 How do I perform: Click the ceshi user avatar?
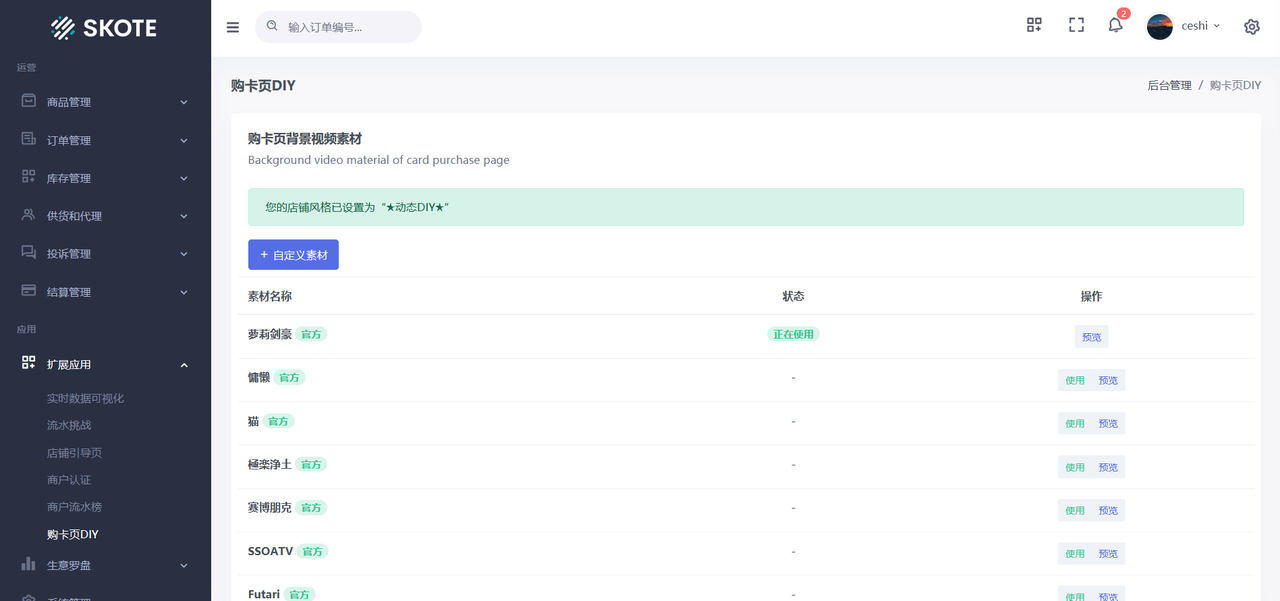click(1160, 27)
